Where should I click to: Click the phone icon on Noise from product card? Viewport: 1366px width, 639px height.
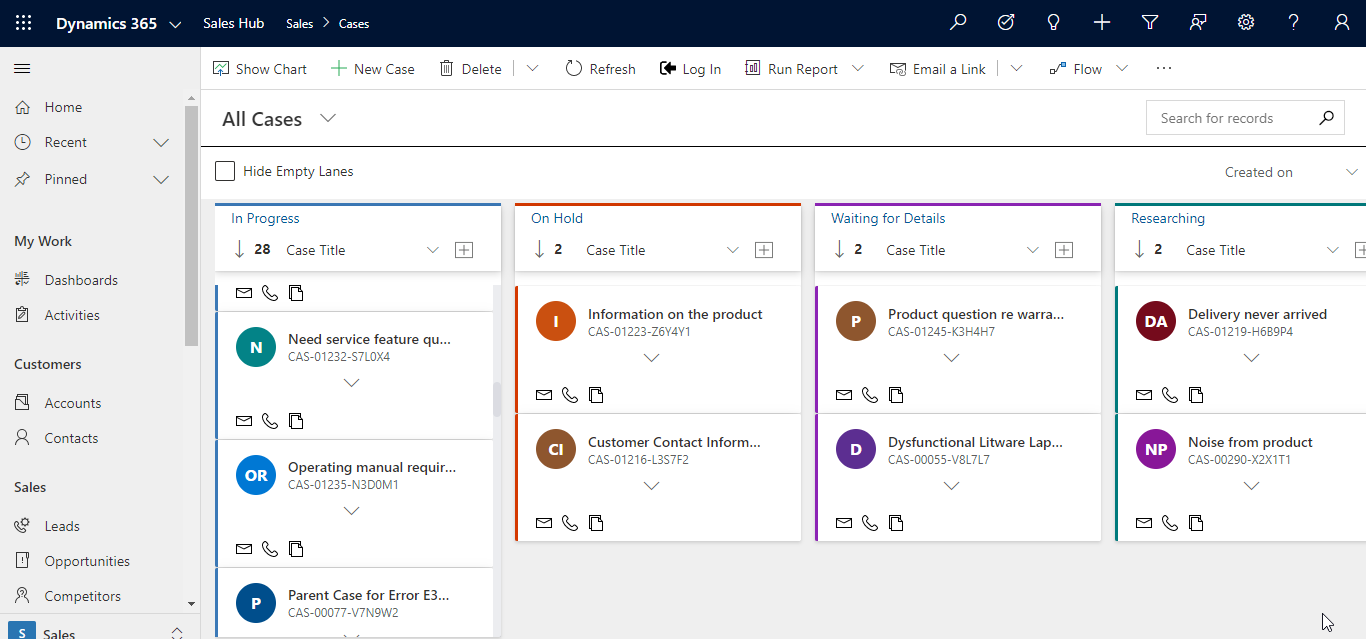pos(1170,523)
